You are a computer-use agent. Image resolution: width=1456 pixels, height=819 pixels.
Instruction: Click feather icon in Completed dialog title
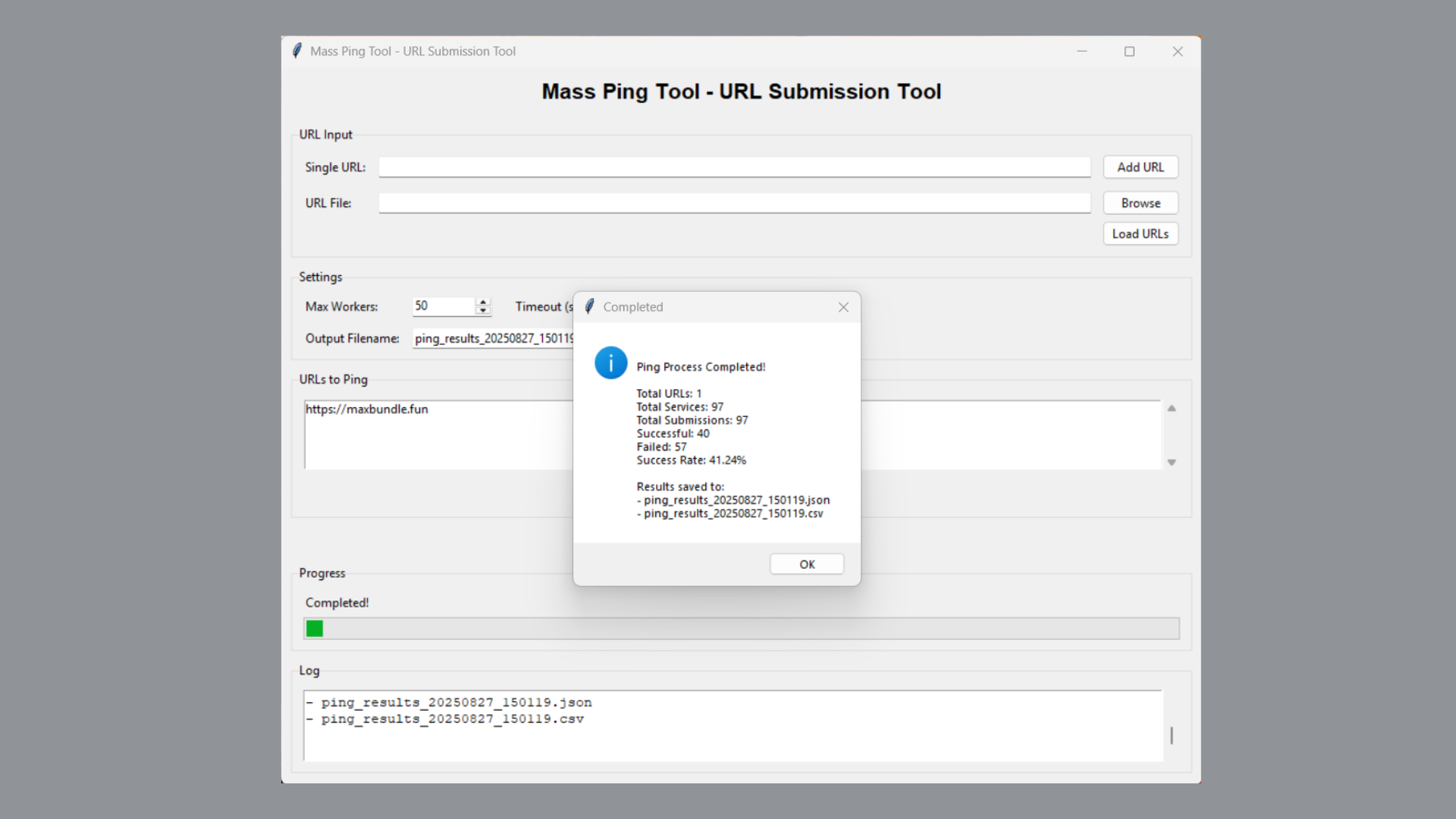590,306
